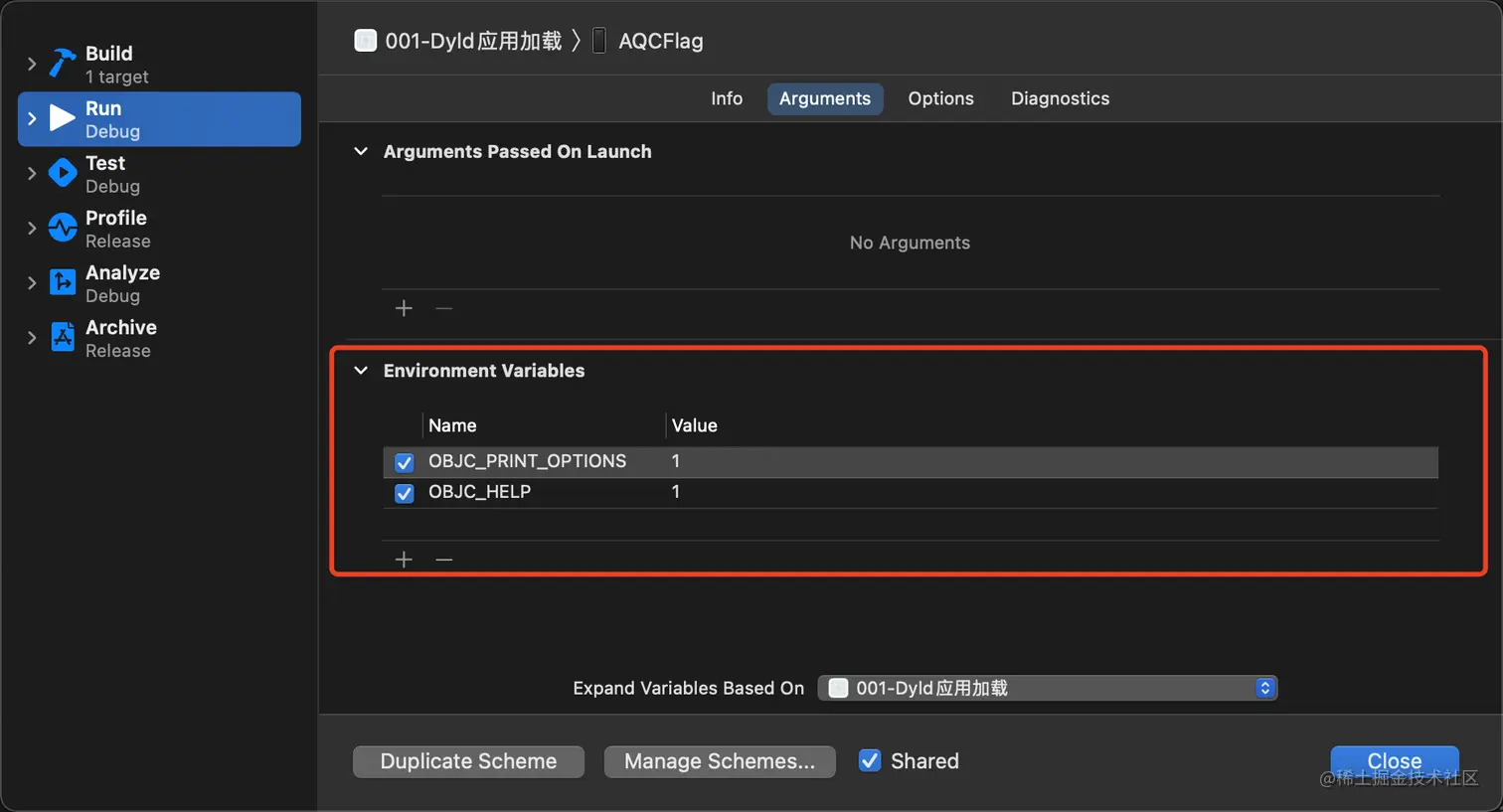Add a launch argument with plus button
This screenshot has width=1503, height=812.
tap(404, 308)
